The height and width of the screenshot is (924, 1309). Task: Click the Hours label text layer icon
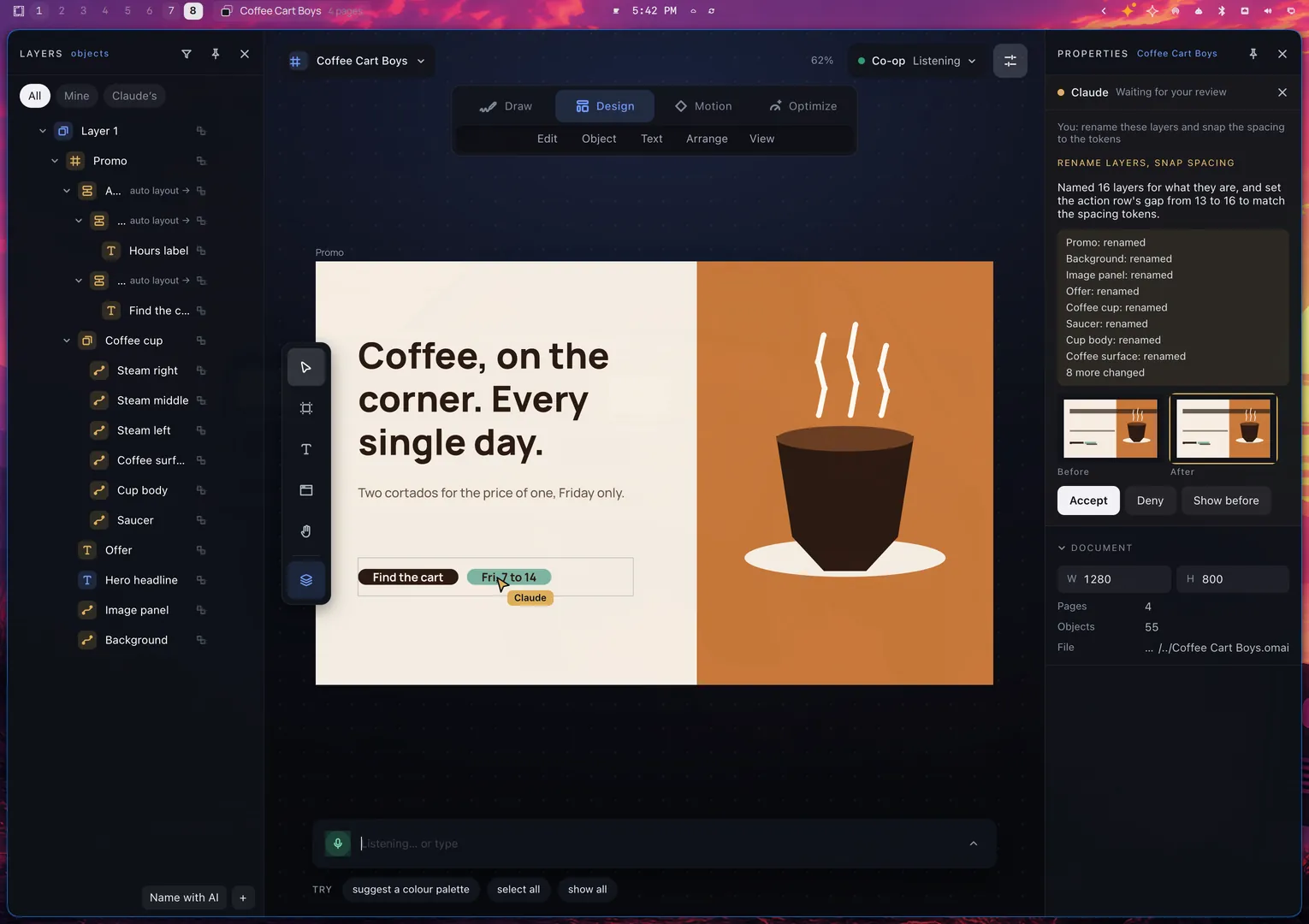pyautogui.click(x=111, y=251)
